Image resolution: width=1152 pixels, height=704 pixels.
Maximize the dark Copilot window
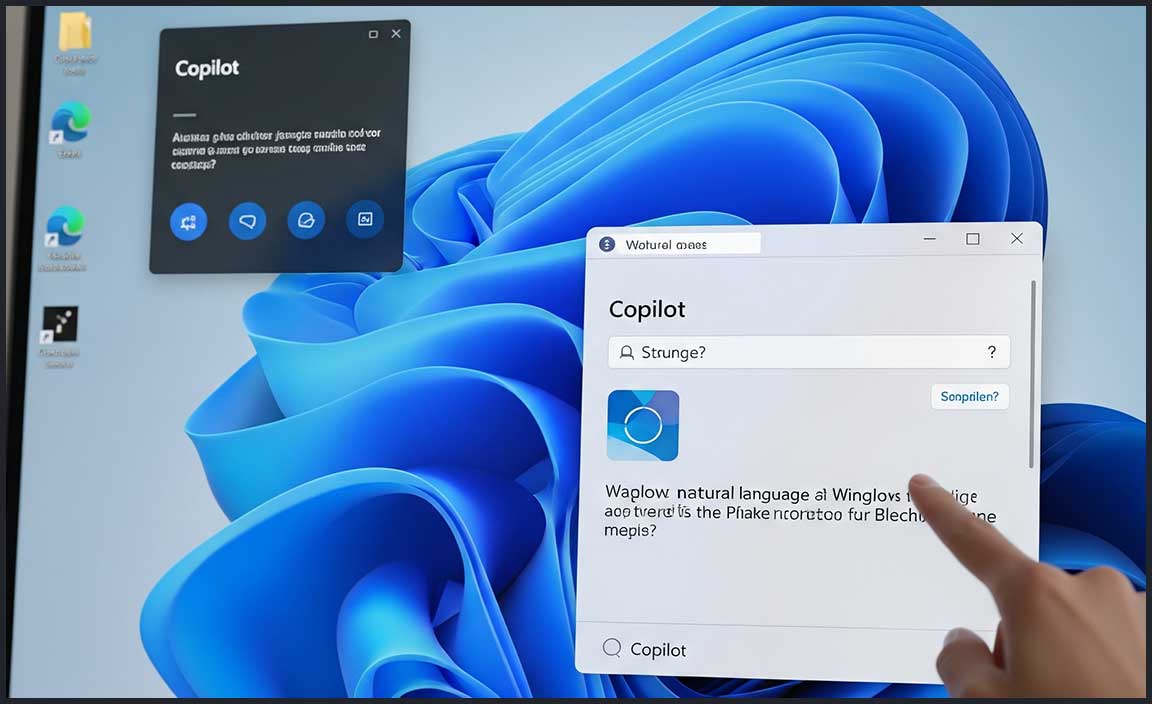coord(373,35)
